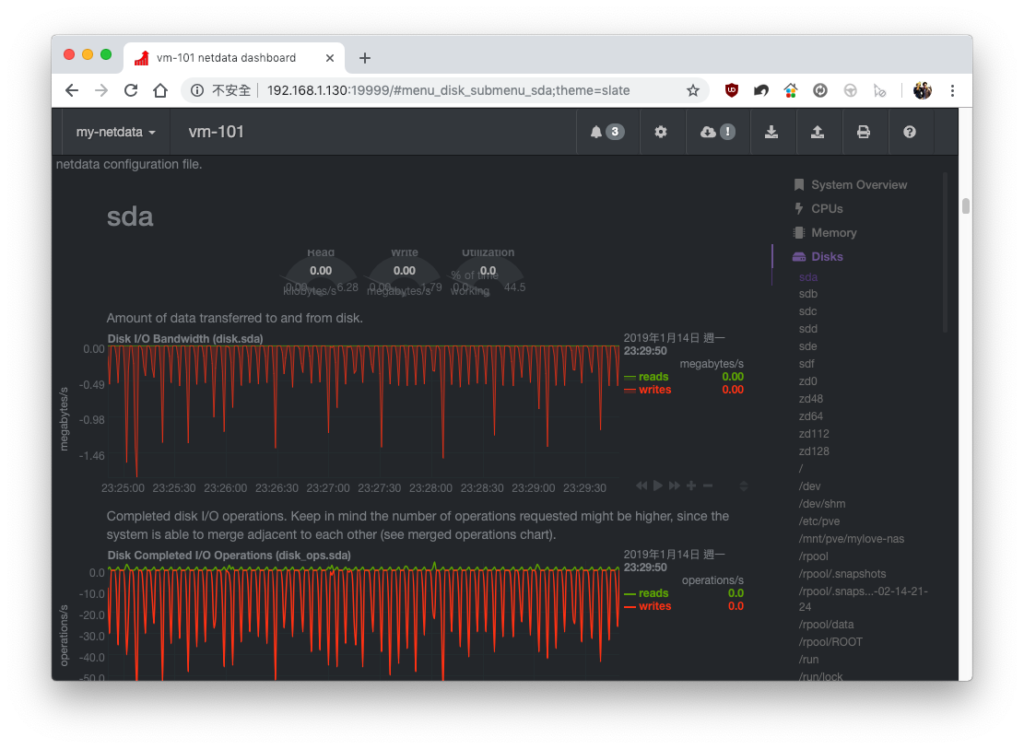Go to browser home page
Screen dimensions: 1024x749
tap(160, 90)
